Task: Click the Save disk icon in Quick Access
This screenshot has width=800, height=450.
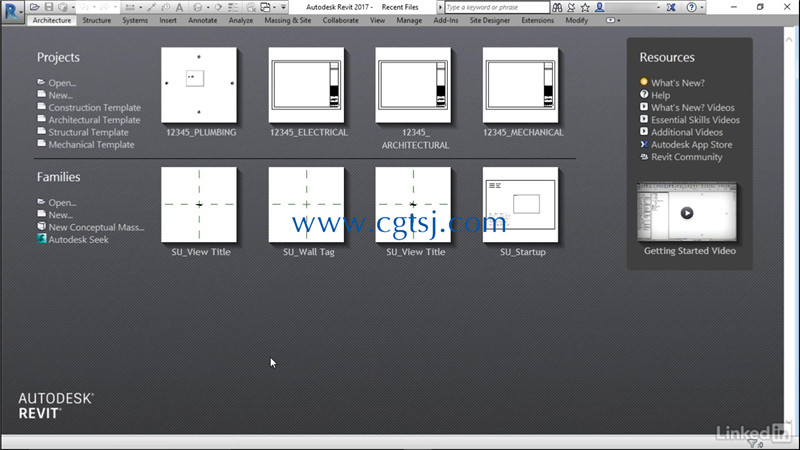Action: pos(49,7)
